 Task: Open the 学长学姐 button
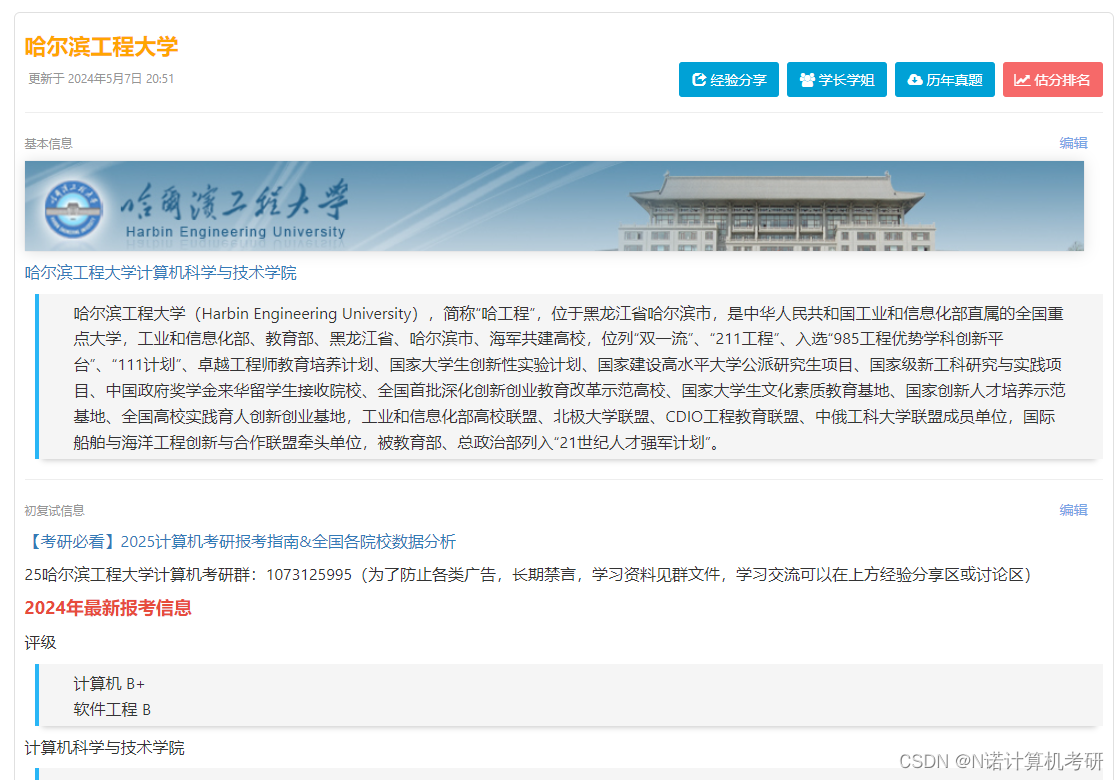[x=836, y=79]
